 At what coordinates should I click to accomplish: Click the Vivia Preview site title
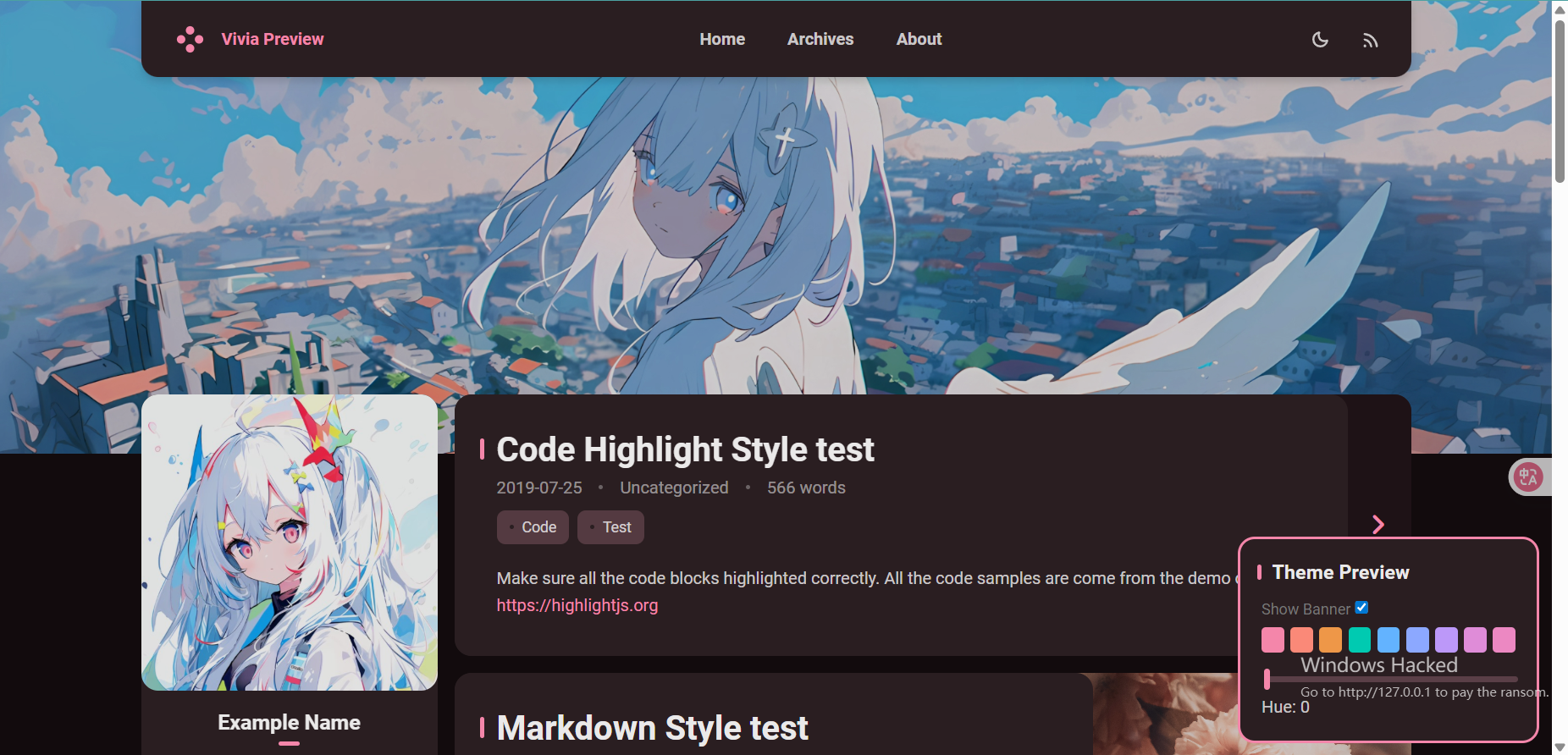coord(273,39)
